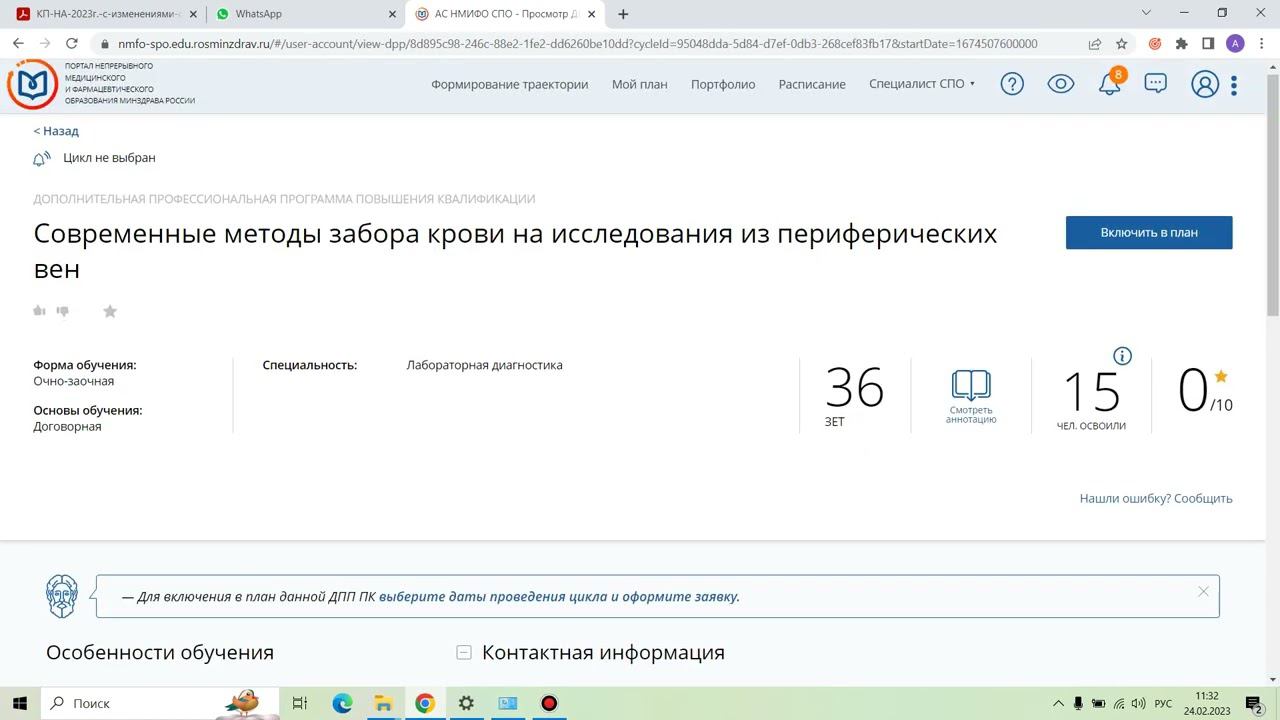
Task: Click the red recorder taskbar icon
Action: tap(549, 703)
